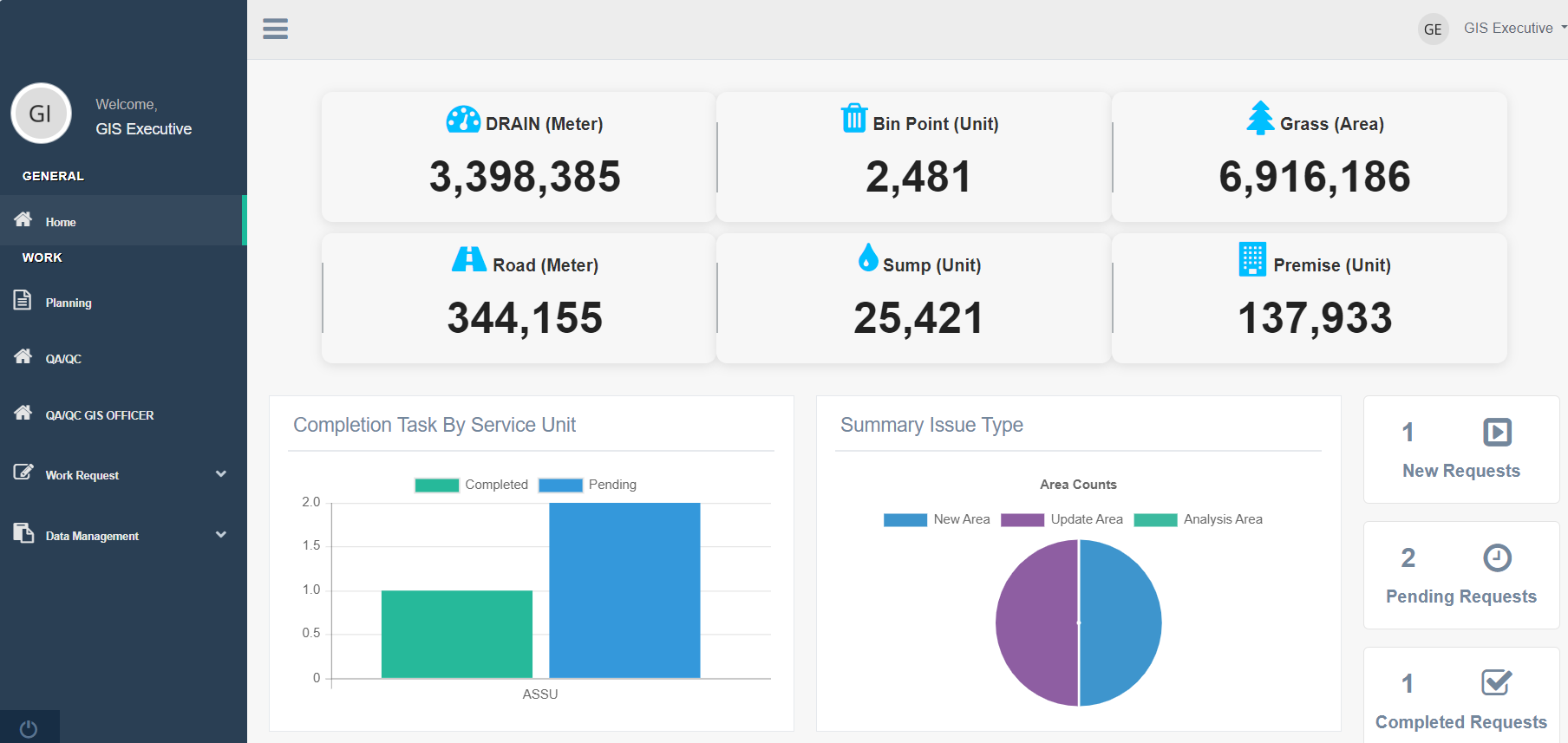
Task: Click the DRAIN gauge icon
Action: tap(463, 120)
